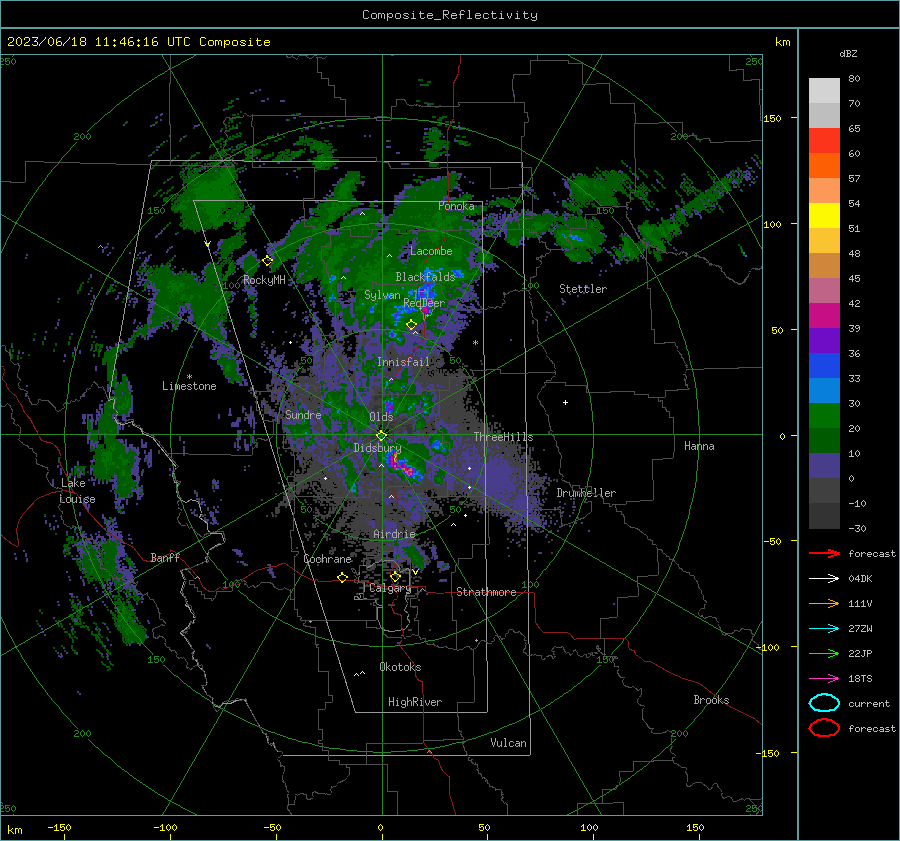
Task: Select the 30 dBZ green color swatch
Action: (x=824, y=416)
